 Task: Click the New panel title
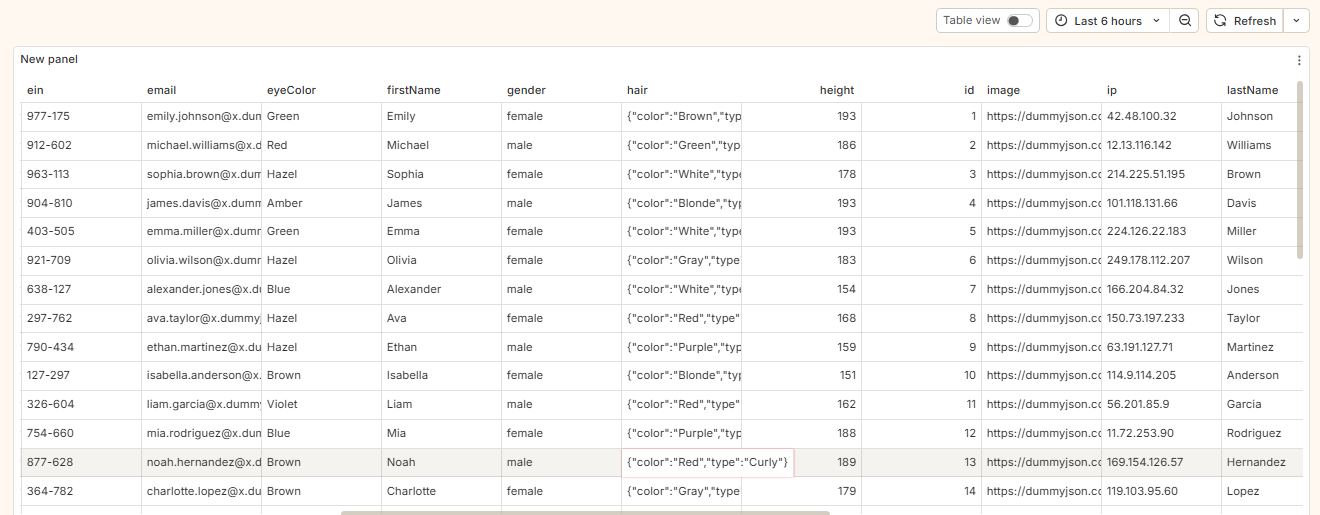tap(49, 60)
